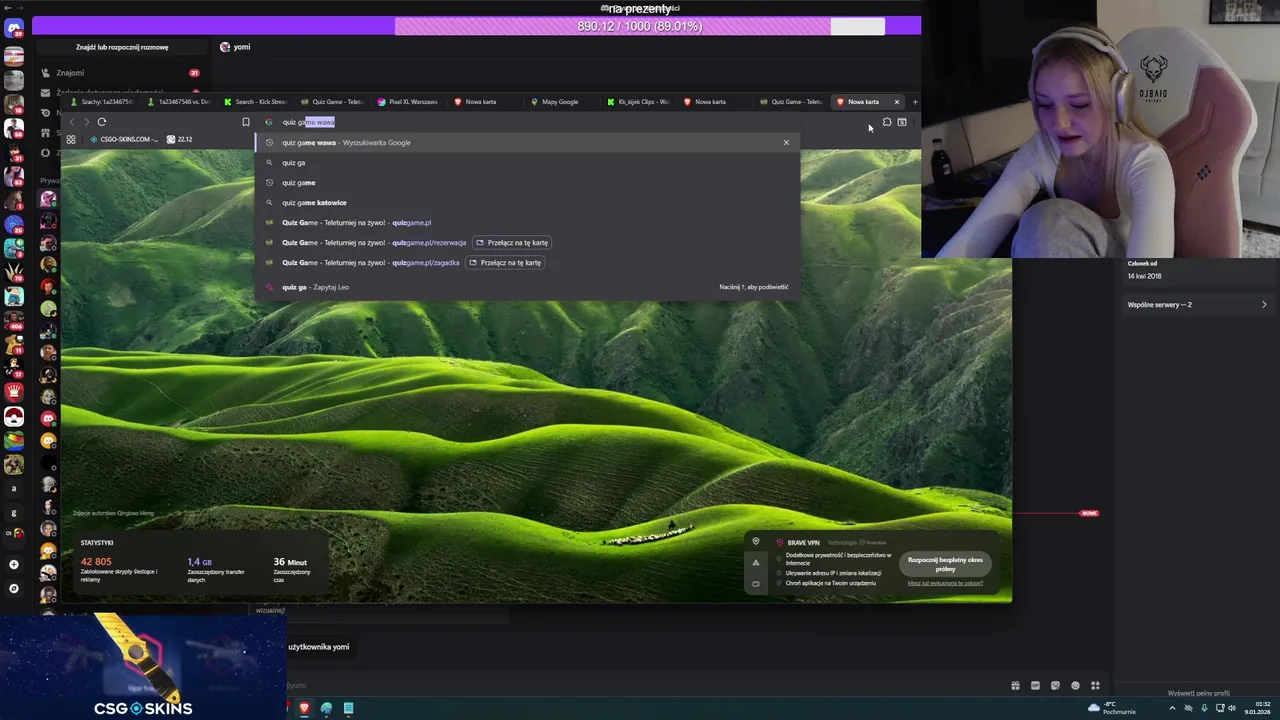Open sticker picker in Discord chat
Viewport: 1280px width, 720px height.
click(1055, 685)
